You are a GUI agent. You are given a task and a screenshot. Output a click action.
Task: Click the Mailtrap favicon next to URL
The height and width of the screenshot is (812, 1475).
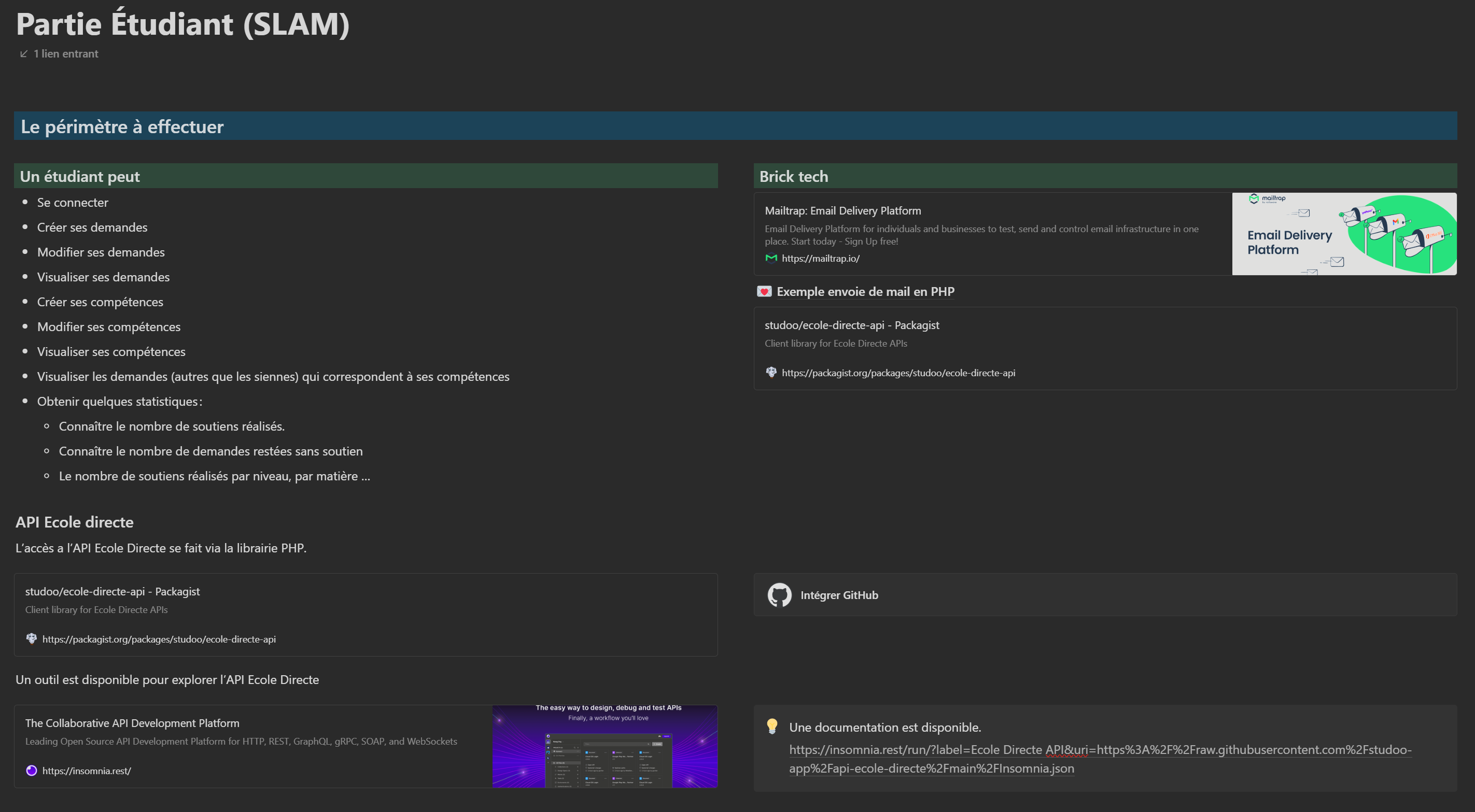[x=771, y=258]
